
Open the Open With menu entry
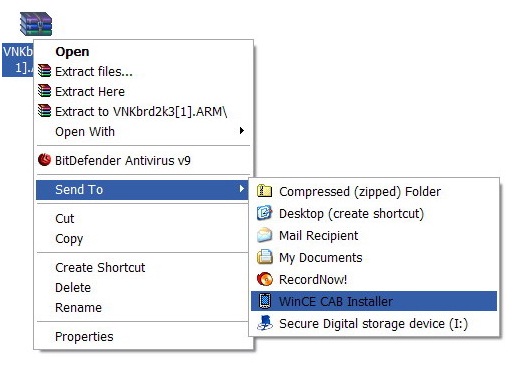click(143, 131)
